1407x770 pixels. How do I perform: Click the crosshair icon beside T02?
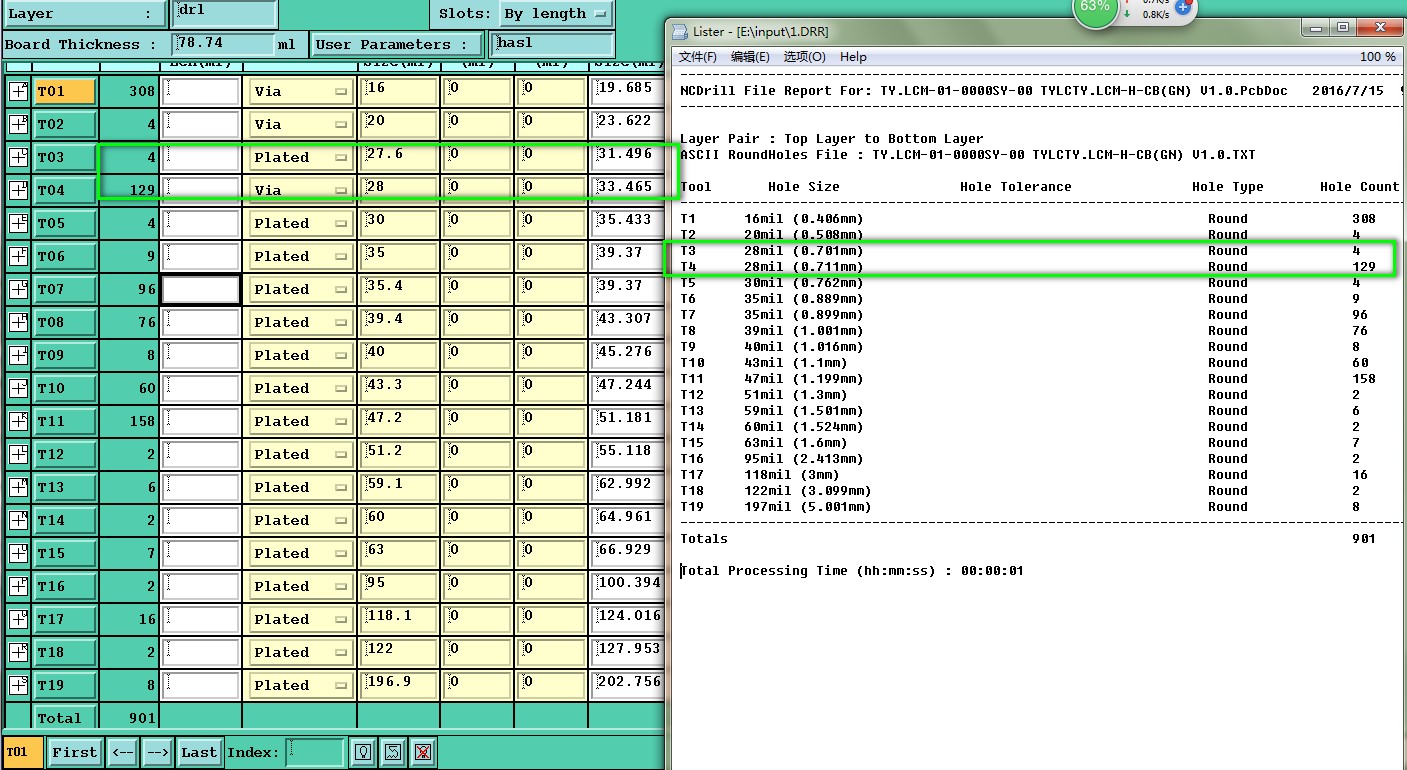pyautogui.click(x=19, y=124)
